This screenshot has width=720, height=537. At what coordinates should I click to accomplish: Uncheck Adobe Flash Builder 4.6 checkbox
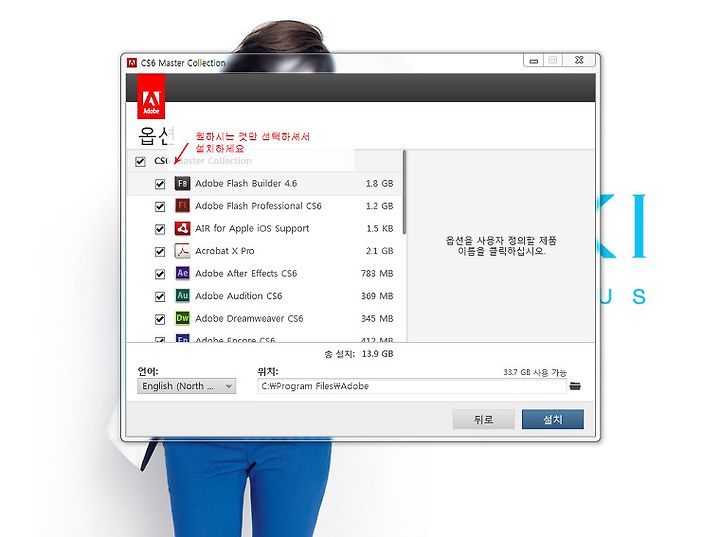click(160, 184)
